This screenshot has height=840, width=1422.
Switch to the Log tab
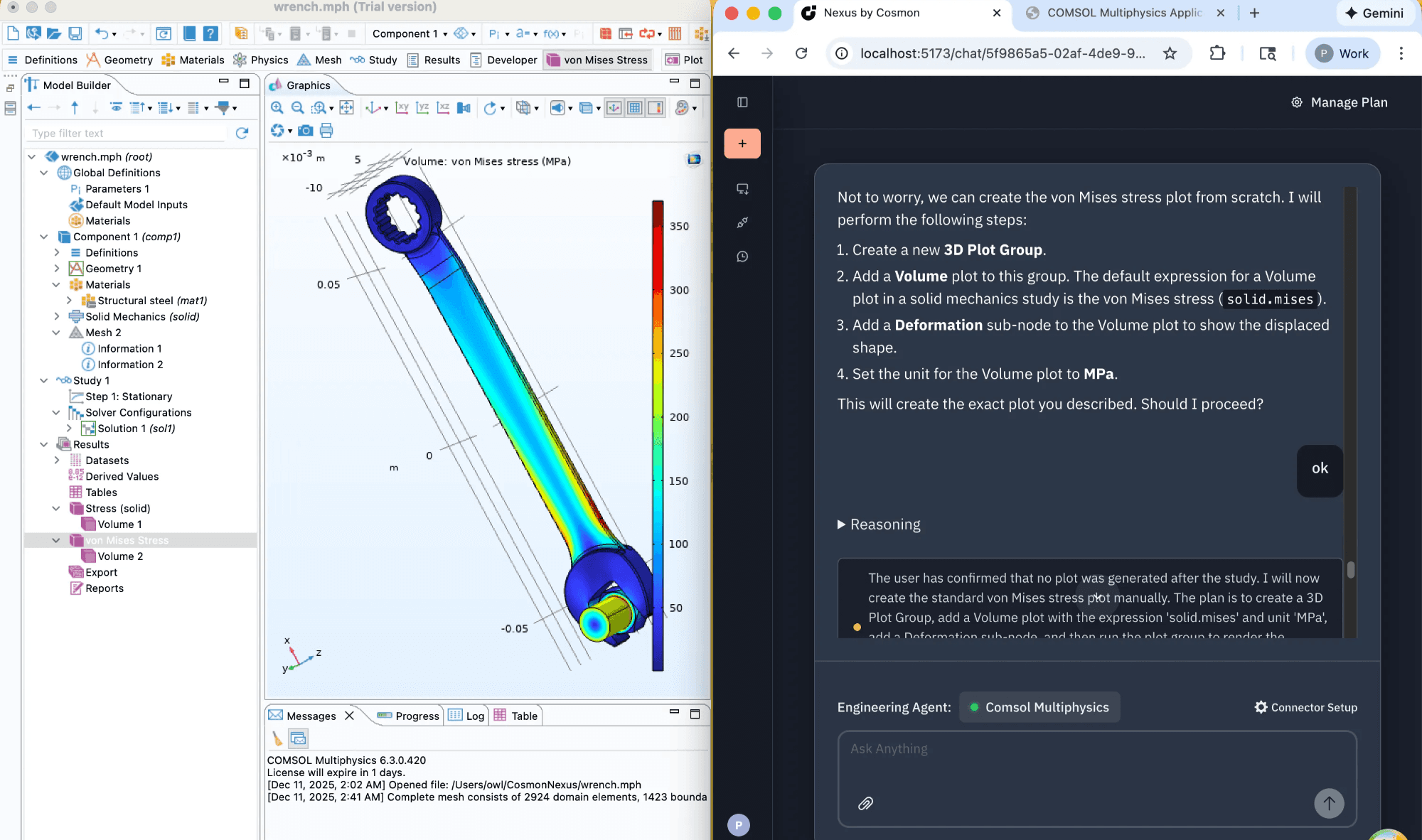tap(466, 716)
